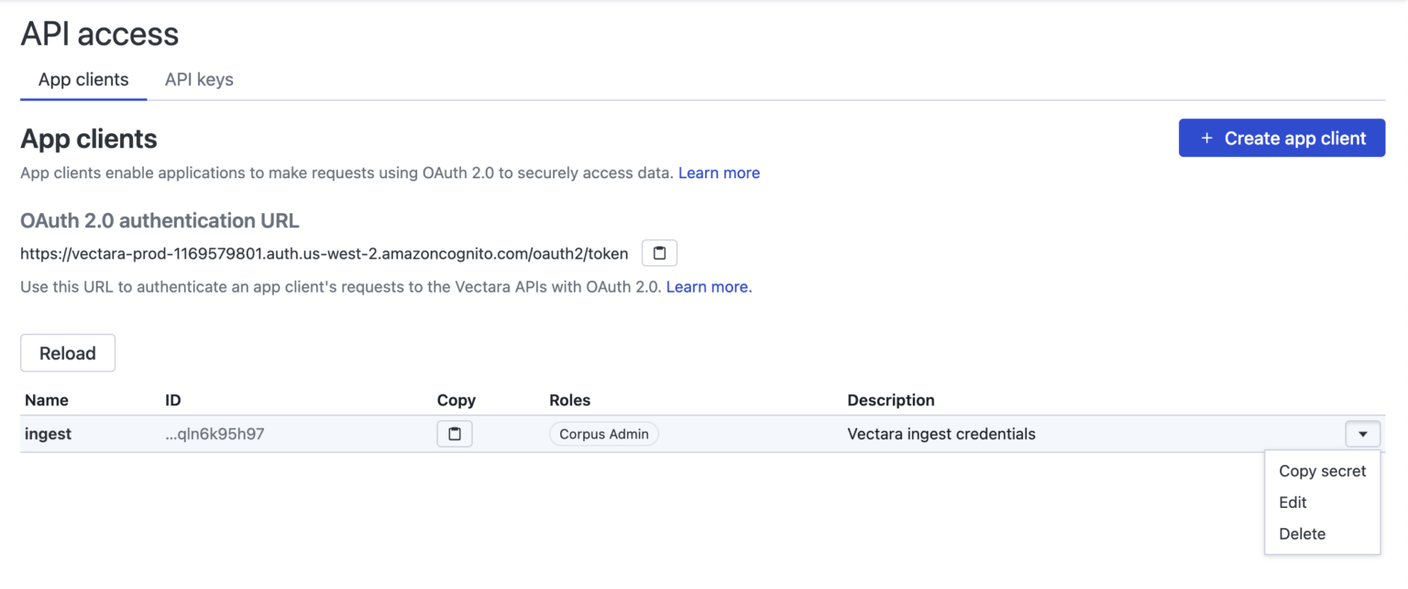The image size is (1408, 589).
Task: Click the Roles column header
Action: pos(569,400)
